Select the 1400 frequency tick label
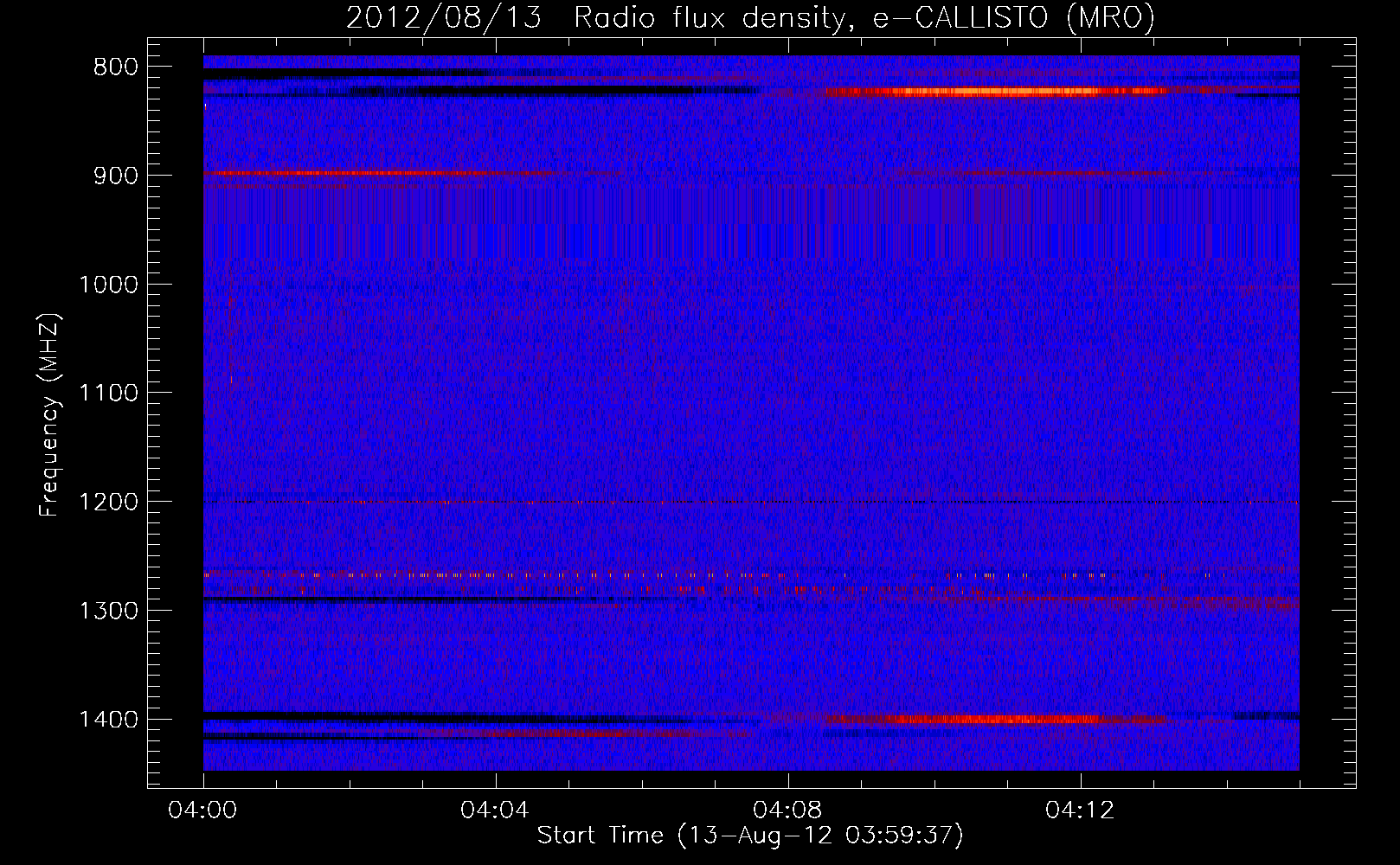Viewport: 1400px width, 865px height. (x=108, y=721)
